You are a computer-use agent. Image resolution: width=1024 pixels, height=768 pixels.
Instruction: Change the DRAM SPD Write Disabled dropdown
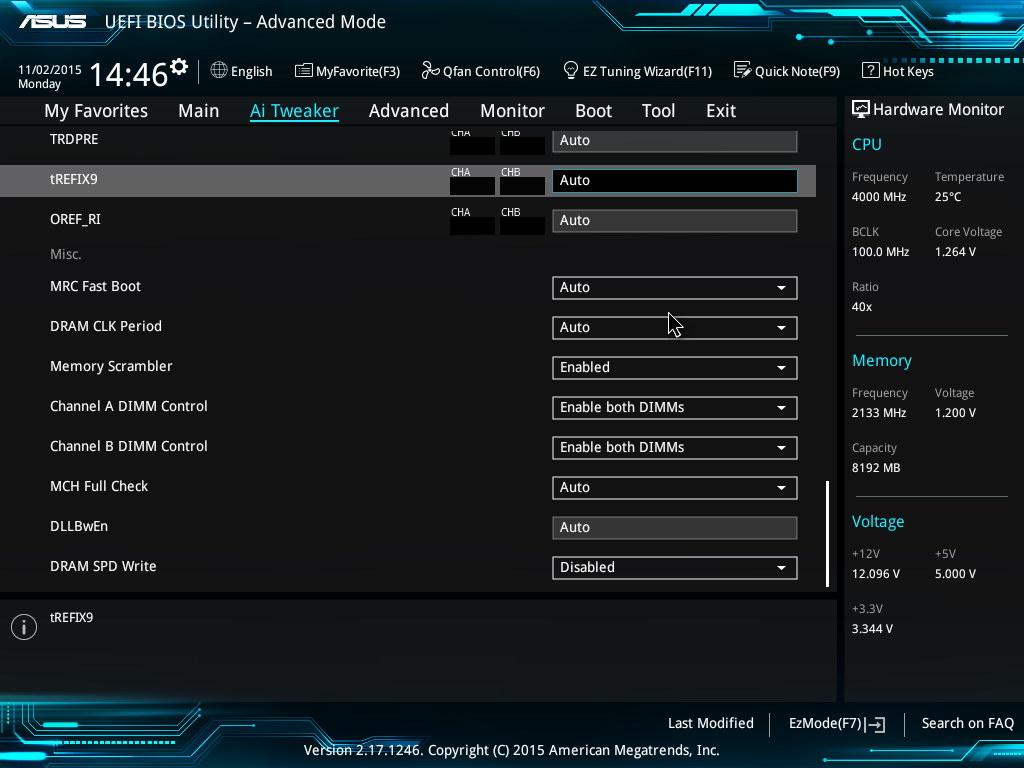pos(674,568)
